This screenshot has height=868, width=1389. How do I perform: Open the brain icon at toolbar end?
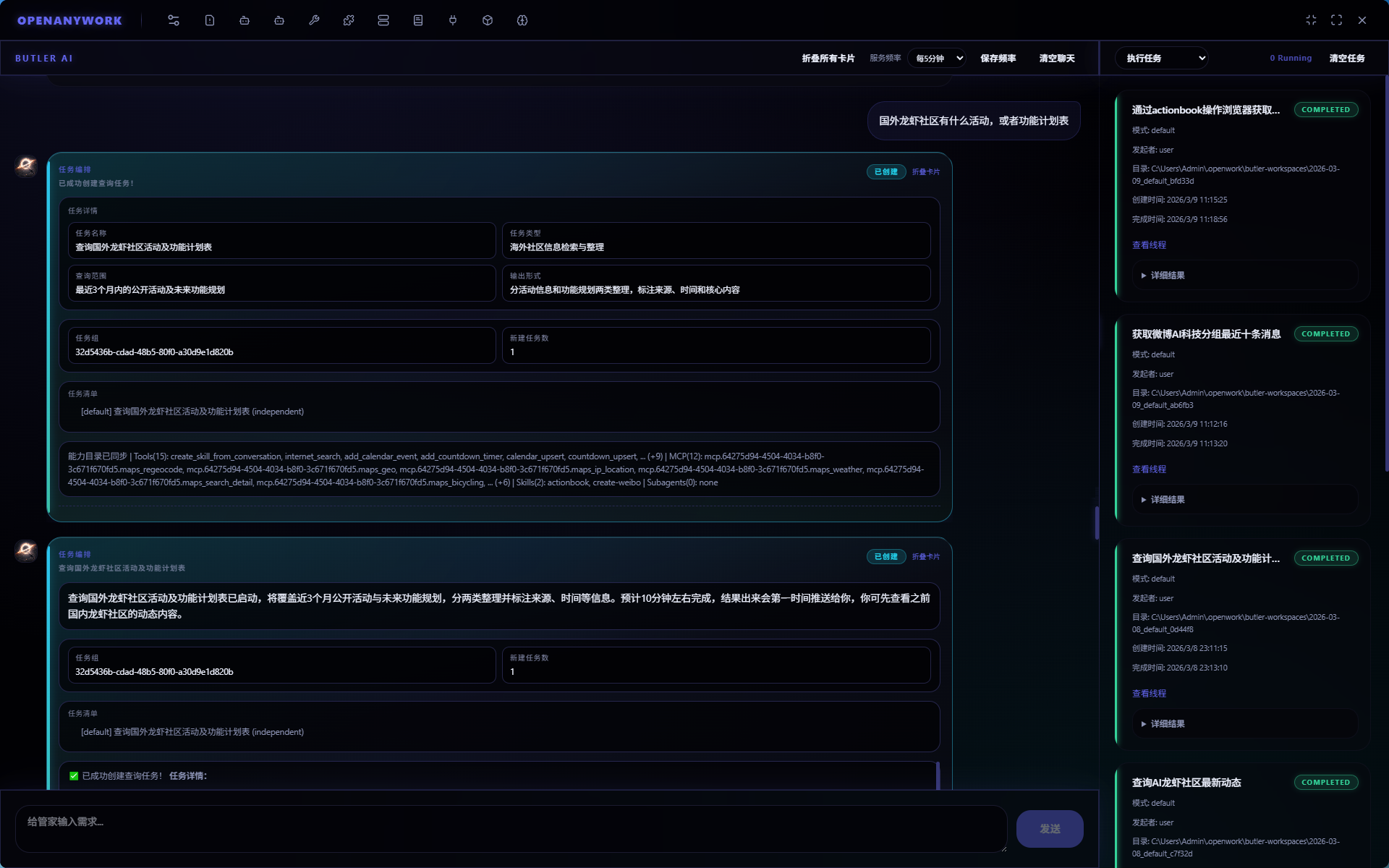point(522,20)
